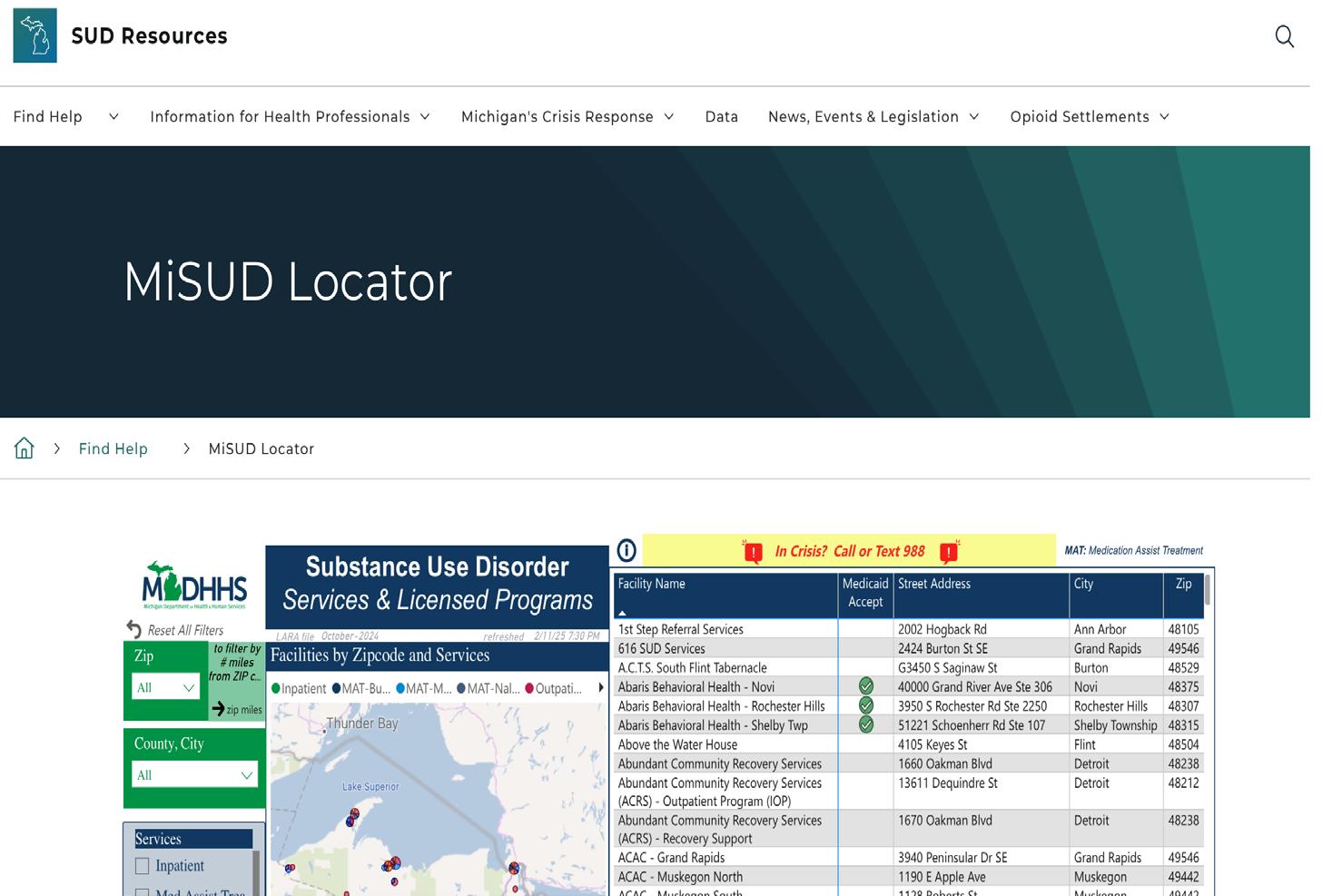Click the sort arrow under Facility Name
The image size is (1342, 896).
622,613
